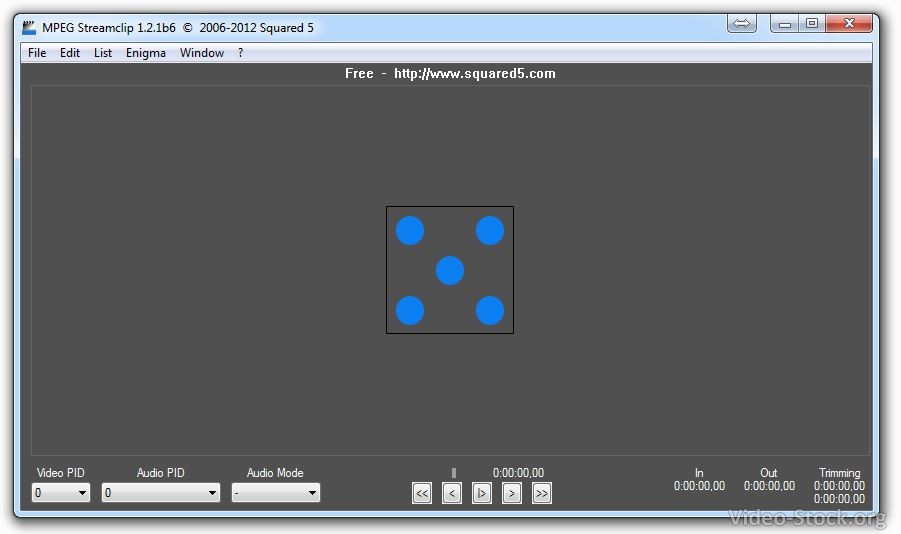This screenshot has width=901, height=534.
Task: Open the Edit menu
Action: click(x=70, y=53)
